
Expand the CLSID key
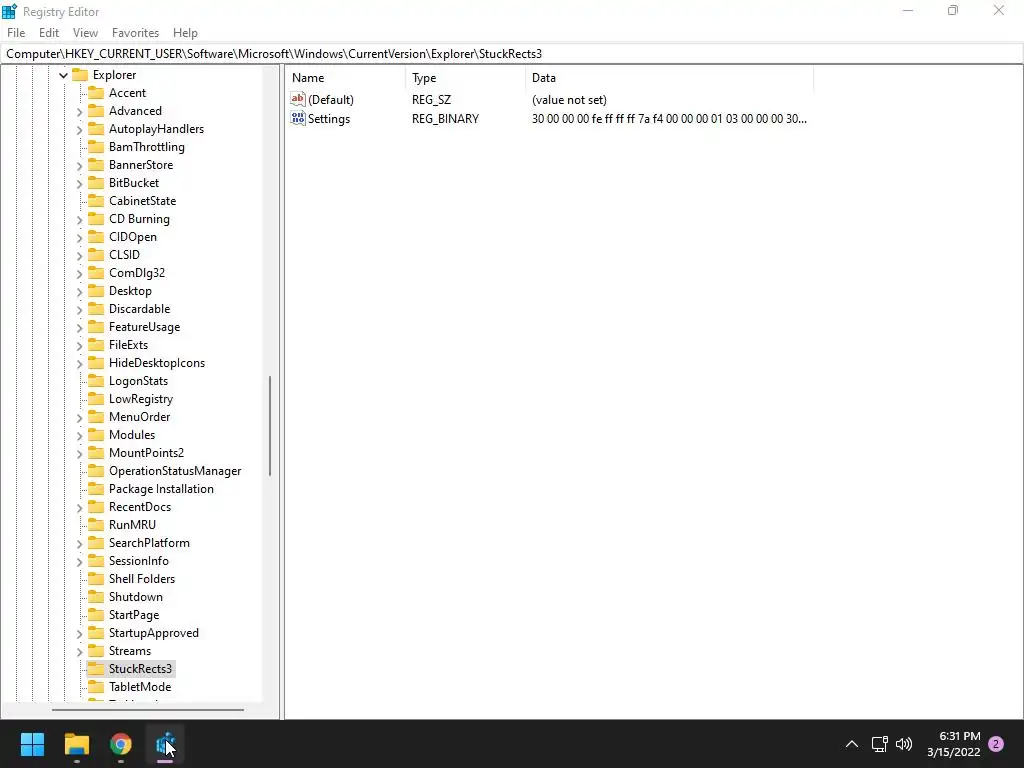pos(80,255)
